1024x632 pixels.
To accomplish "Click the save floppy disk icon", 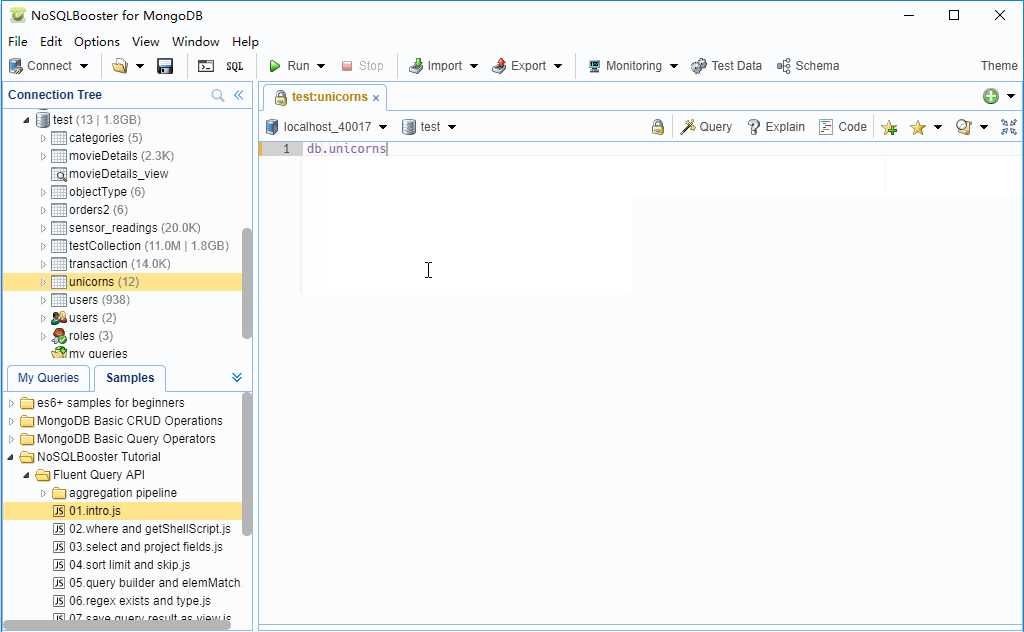I will click(x=165, y=66).
